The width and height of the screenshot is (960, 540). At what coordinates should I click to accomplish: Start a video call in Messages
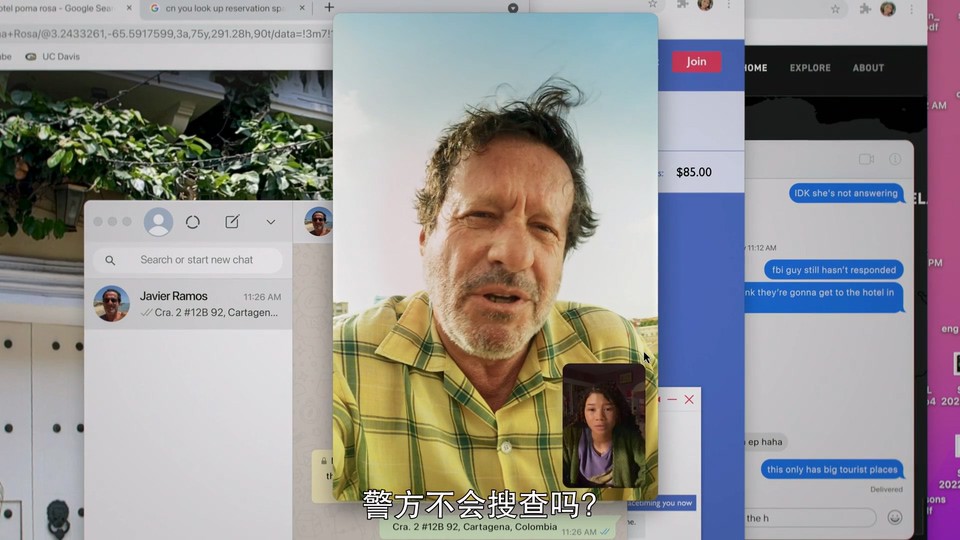[866, 159]
